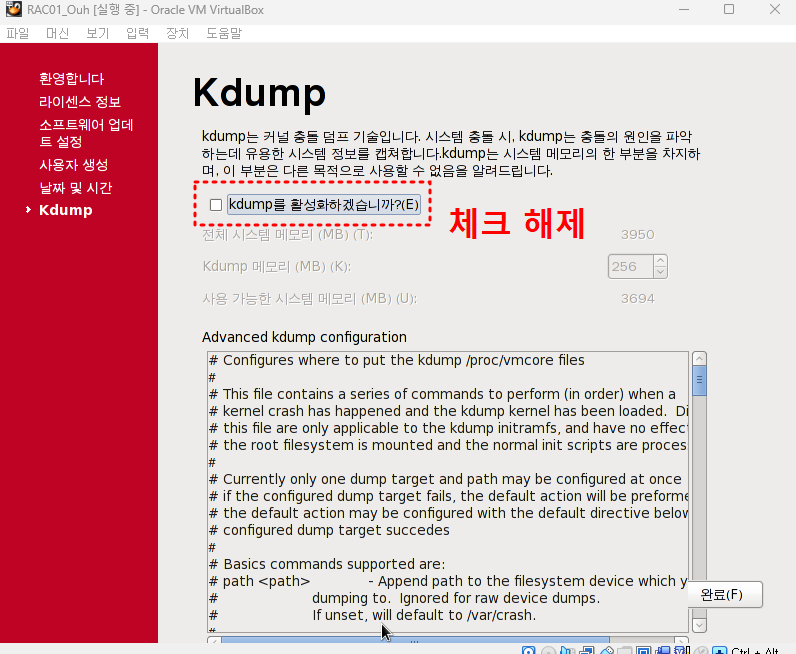
Task: Minimize the VirtualBox window
Action: tap(684, 9)
